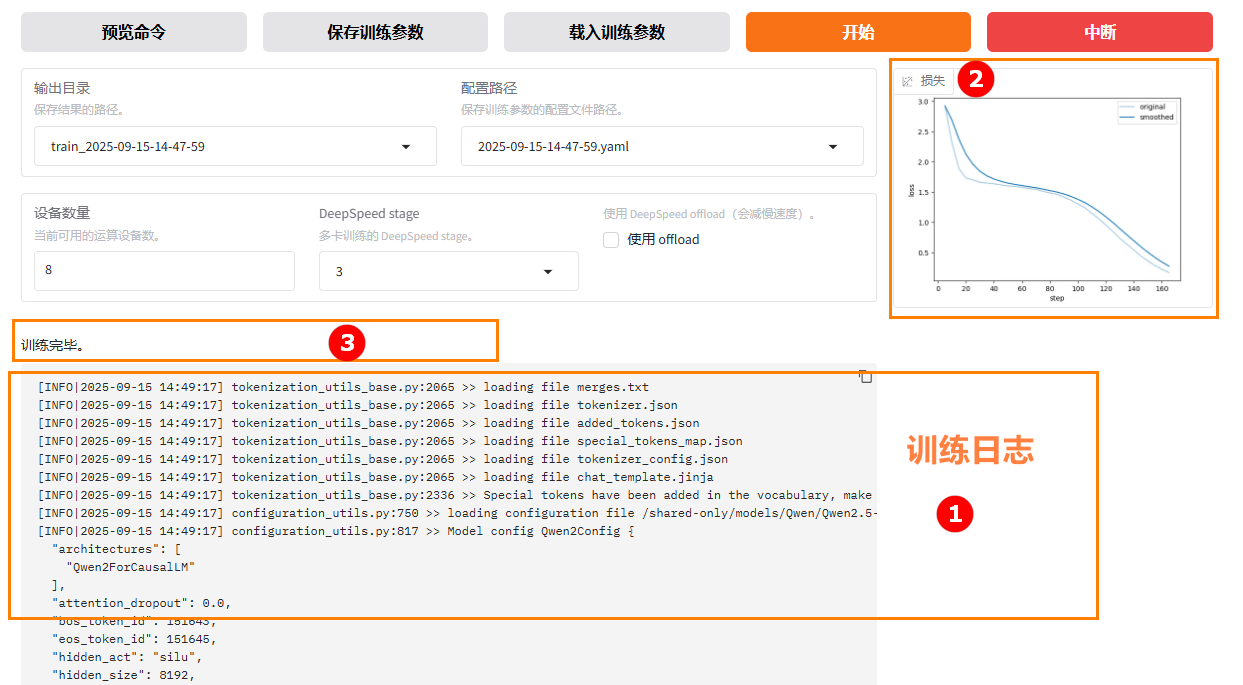1243x685 pixels.
Task: Focus the 设备数量 input field
Action: [x=164, y=271]
